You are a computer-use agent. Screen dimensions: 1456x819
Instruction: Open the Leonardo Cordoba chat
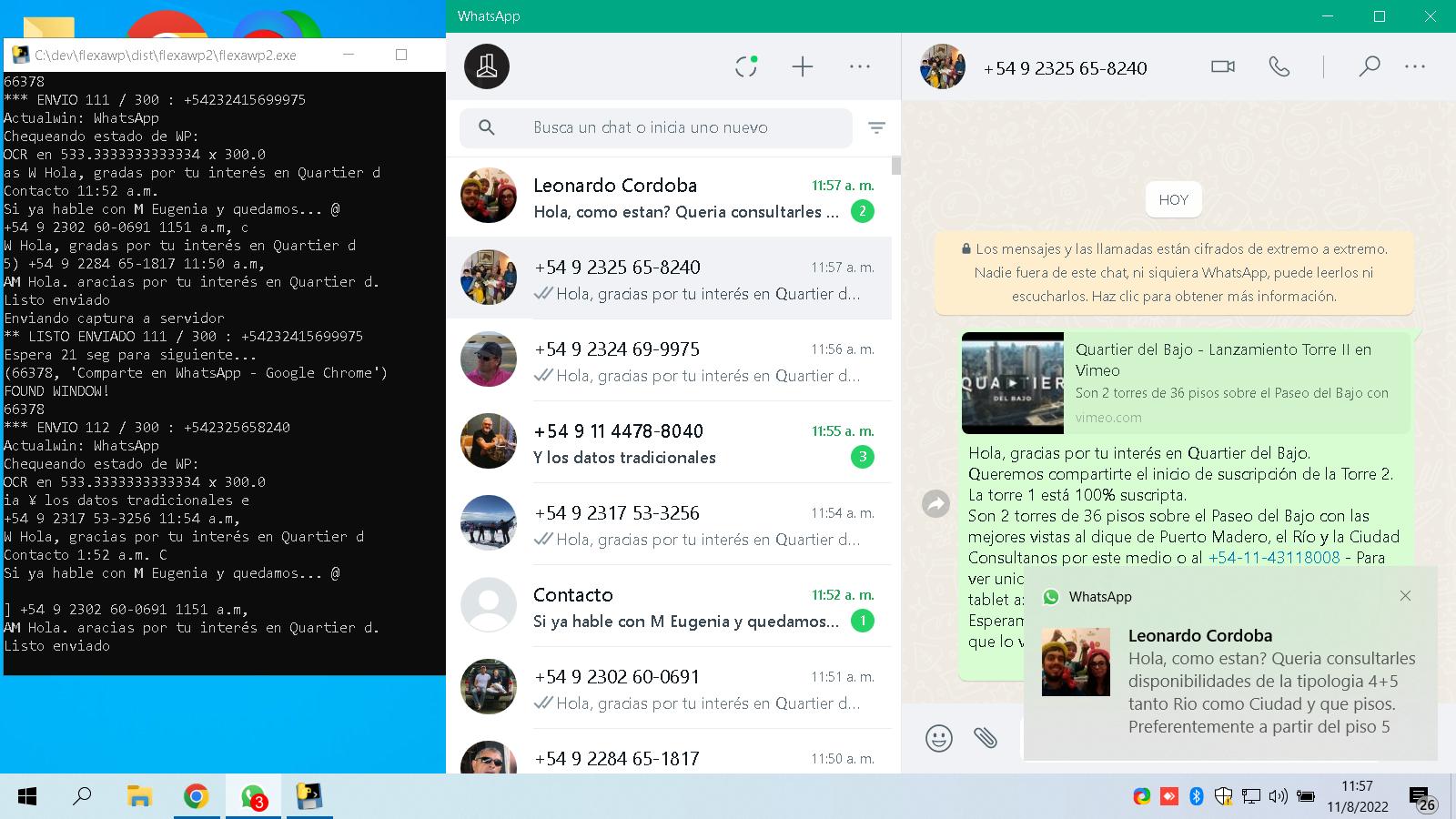pyautogui.click(x=669, y=197)
